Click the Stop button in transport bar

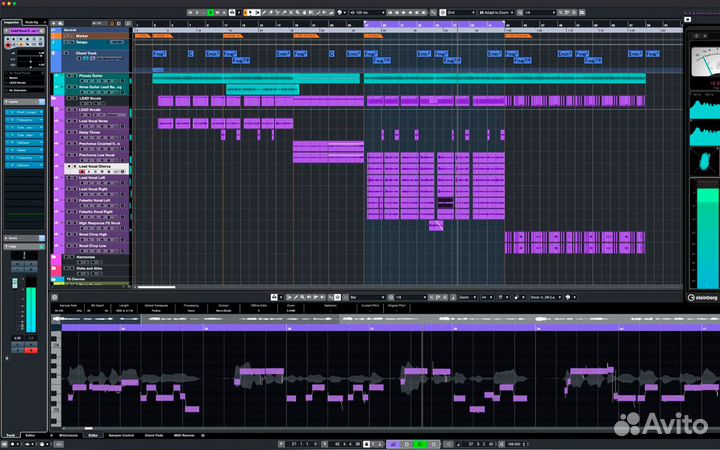pyautogui.click(x=407, y=444)
